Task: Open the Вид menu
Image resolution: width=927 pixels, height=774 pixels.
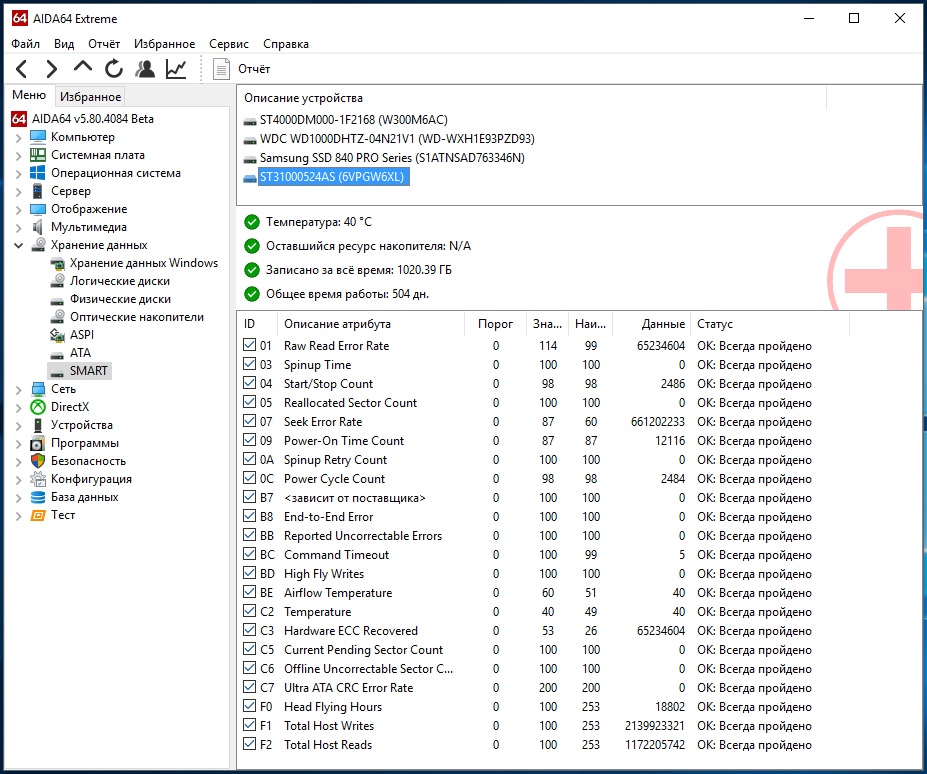Action: 64,44
